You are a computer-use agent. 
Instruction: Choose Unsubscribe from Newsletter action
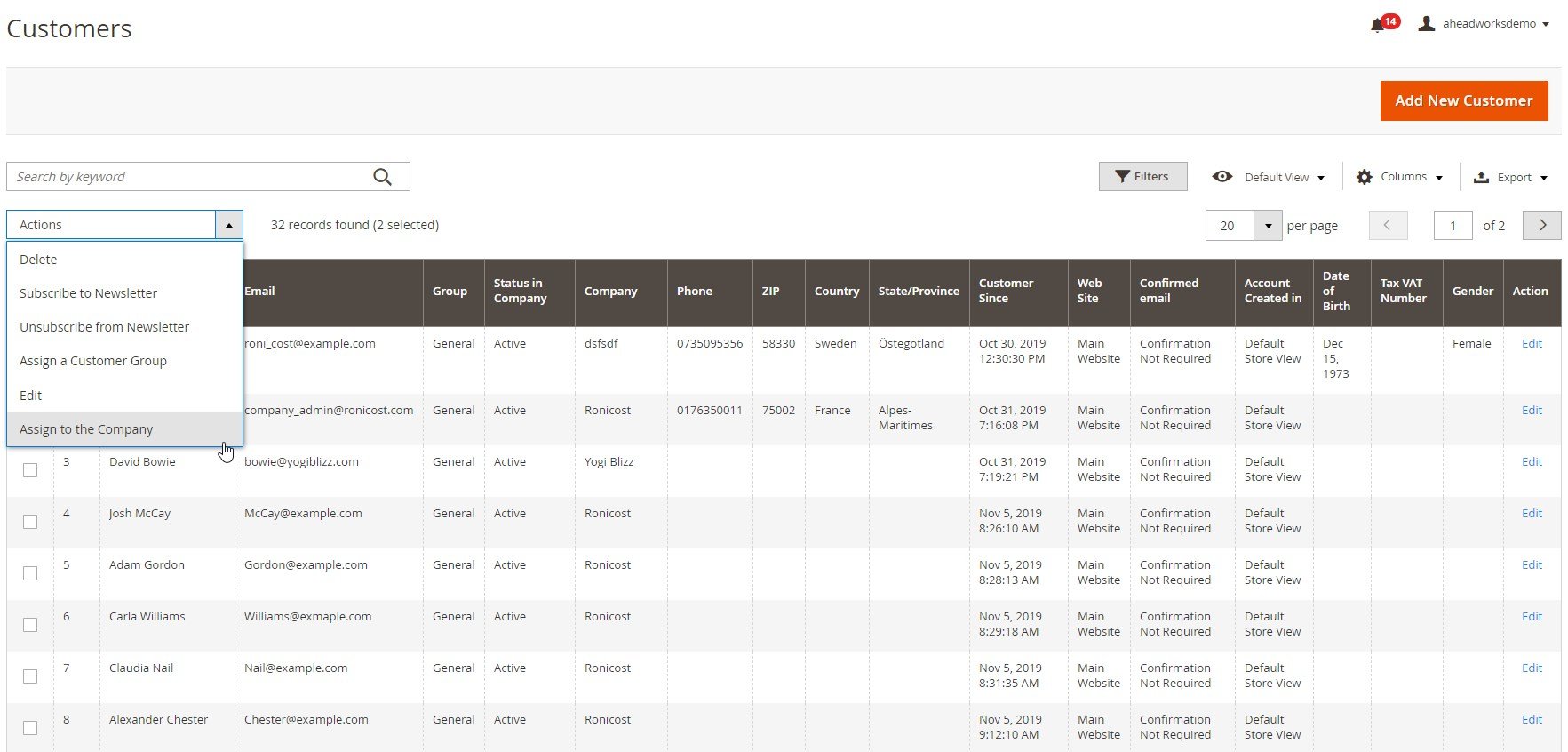coord(124,327)
